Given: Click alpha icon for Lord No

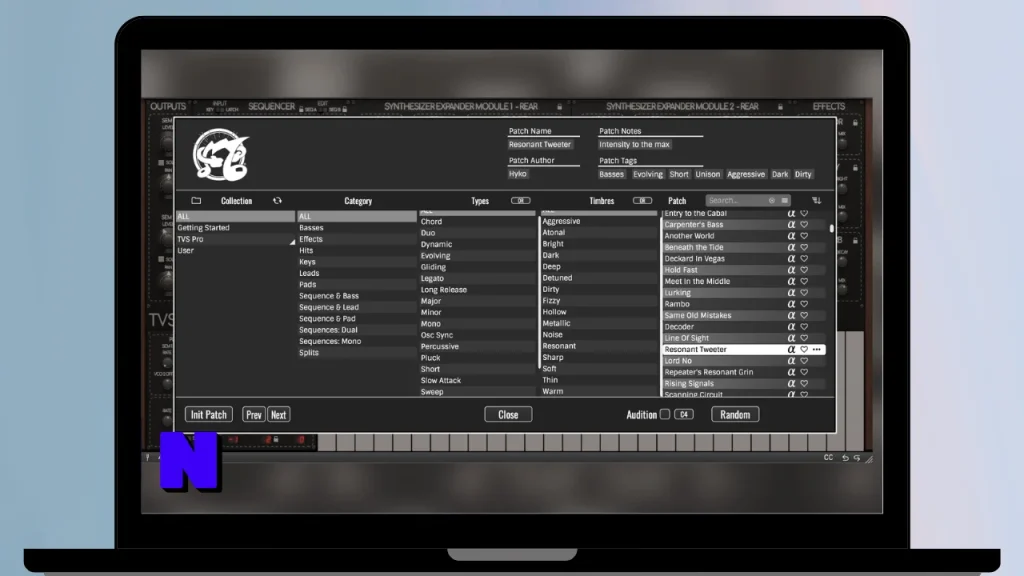Looking at the screenshot, I should point(791,360).
